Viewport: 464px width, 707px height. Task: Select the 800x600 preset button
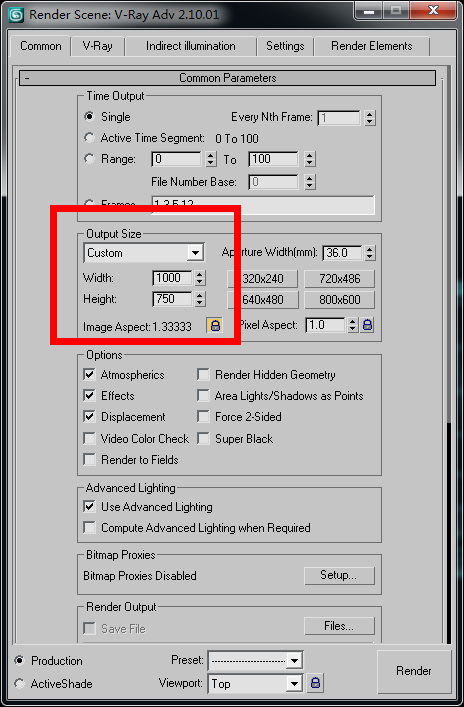click(x=340, y=300)
